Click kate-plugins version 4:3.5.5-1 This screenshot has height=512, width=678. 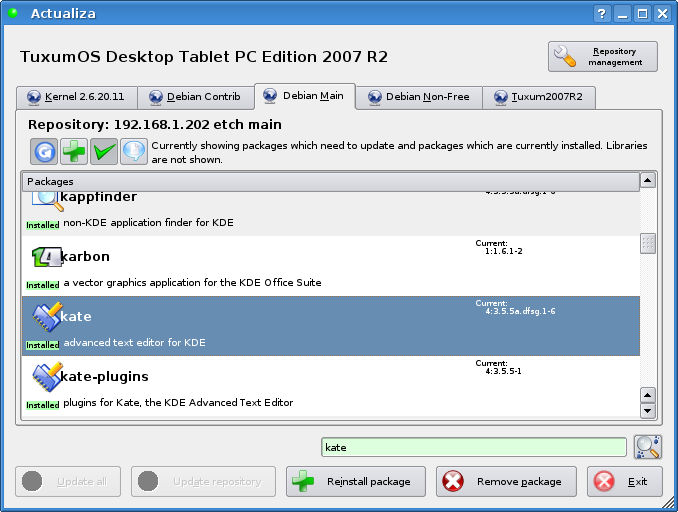(x=503, y=371)
